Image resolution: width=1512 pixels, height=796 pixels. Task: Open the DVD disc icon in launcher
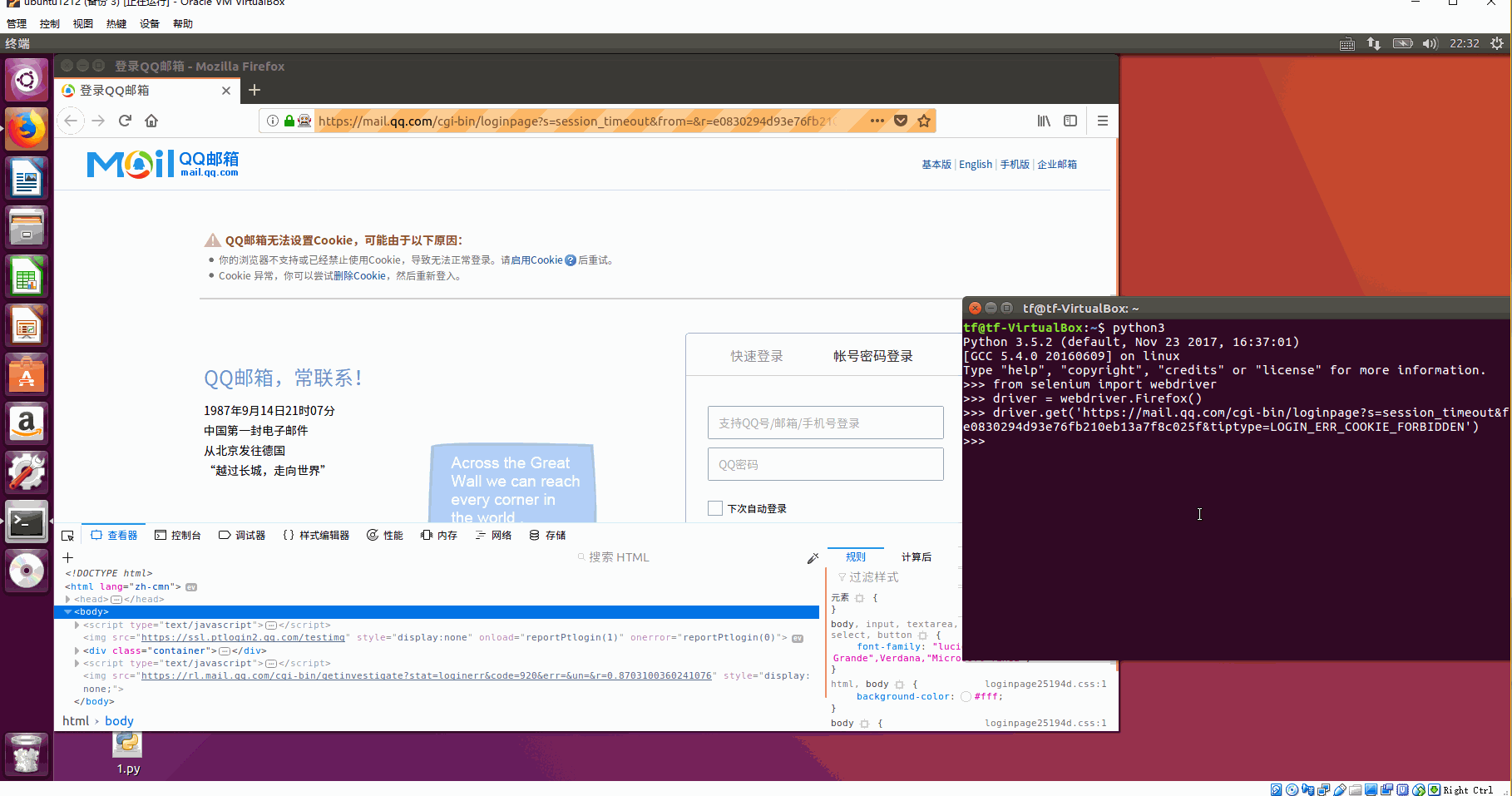[27, 571]
